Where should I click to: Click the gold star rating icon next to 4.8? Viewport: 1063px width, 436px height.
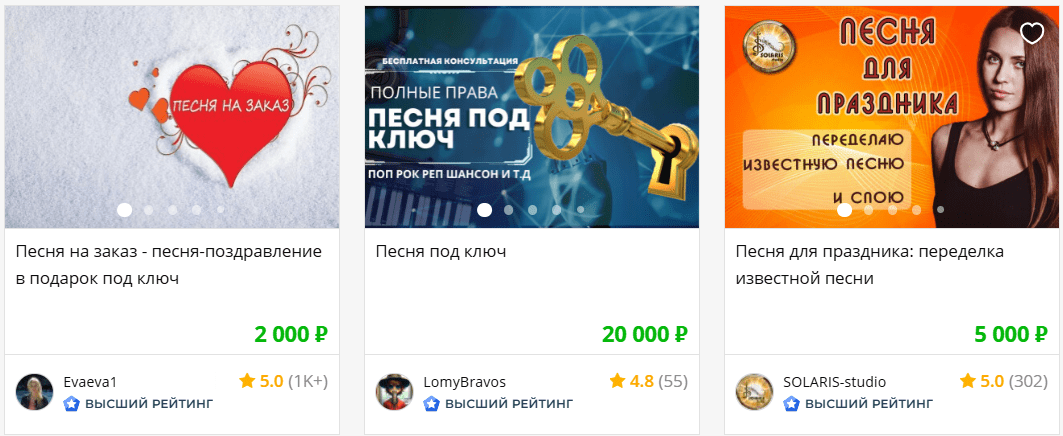coord(617,381)
